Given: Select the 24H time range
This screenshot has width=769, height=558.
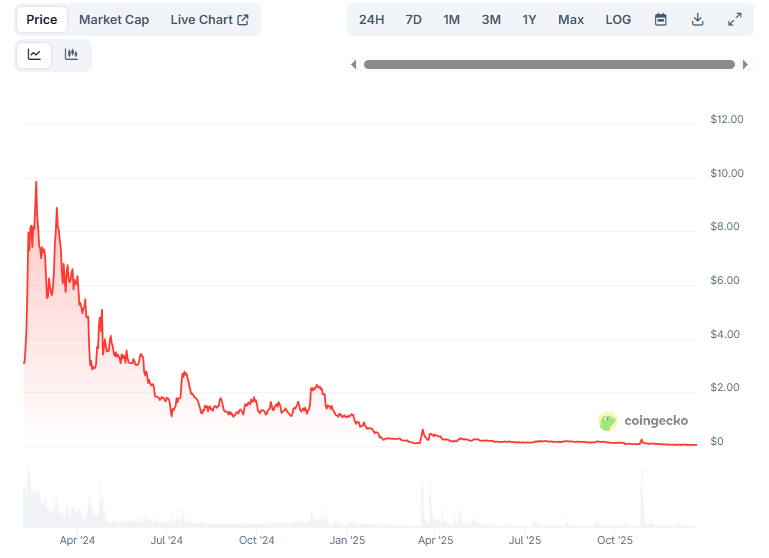Looking at the screenshot, I should 371,20.
